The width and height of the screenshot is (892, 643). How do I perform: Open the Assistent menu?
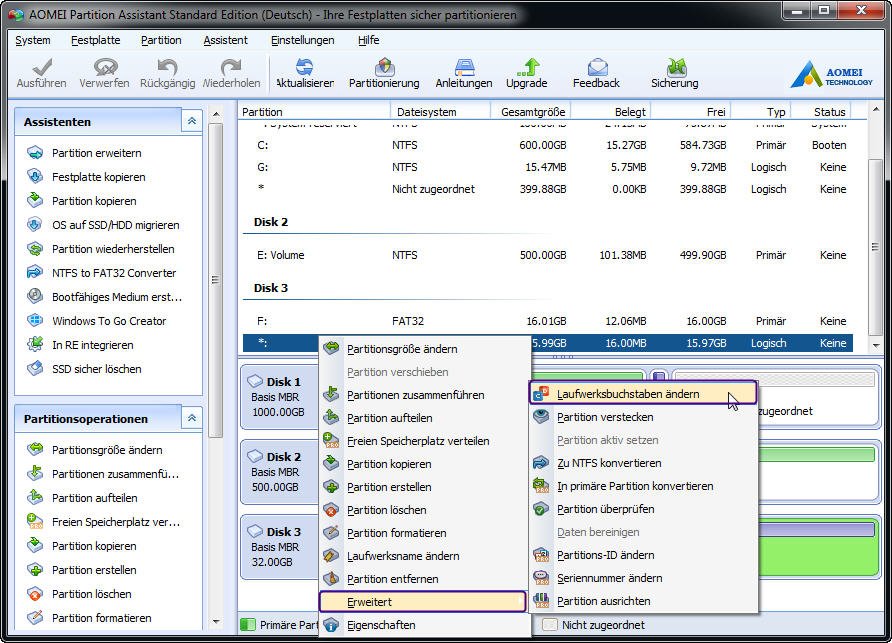click(x=225, y=40)
